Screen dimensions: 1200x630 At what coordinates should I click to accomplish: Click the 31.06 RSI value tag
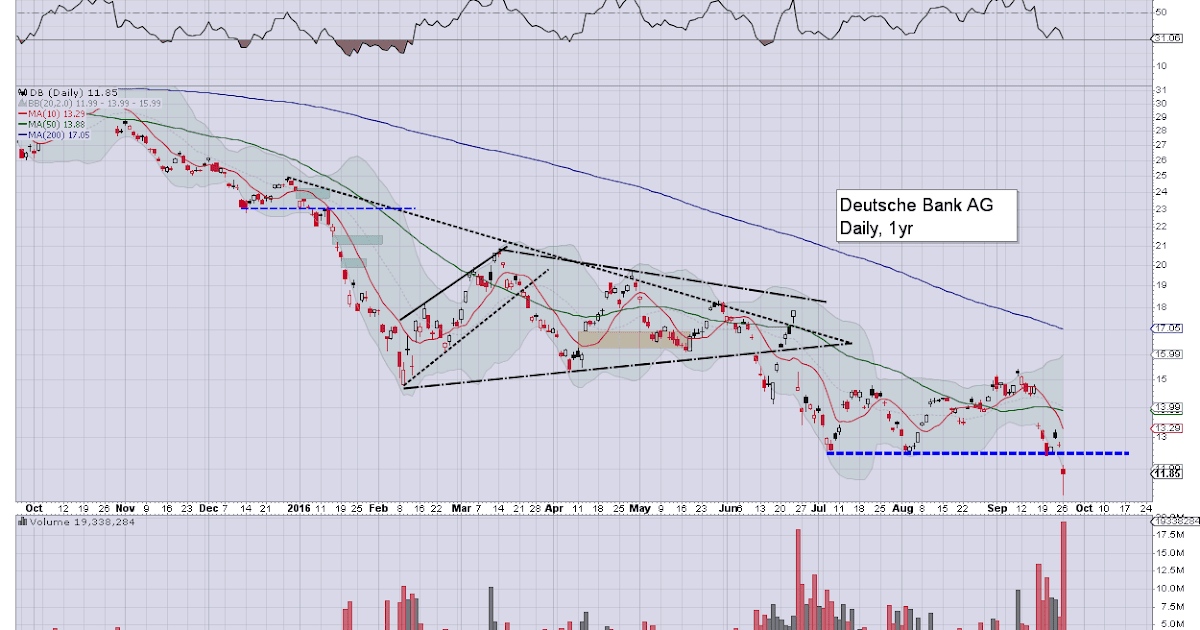[x=1165, y=38]
